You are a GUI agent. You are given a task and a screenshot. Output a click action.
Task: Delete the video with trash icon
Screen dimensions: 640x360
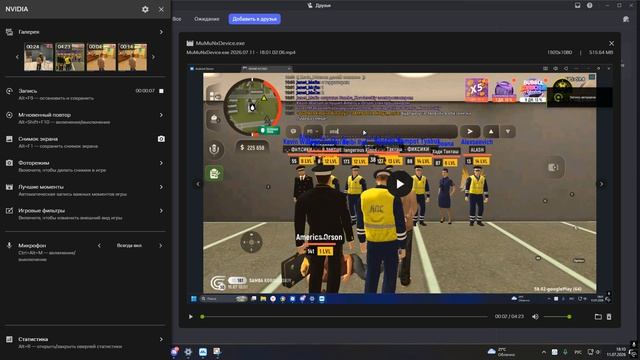[609, 317]
